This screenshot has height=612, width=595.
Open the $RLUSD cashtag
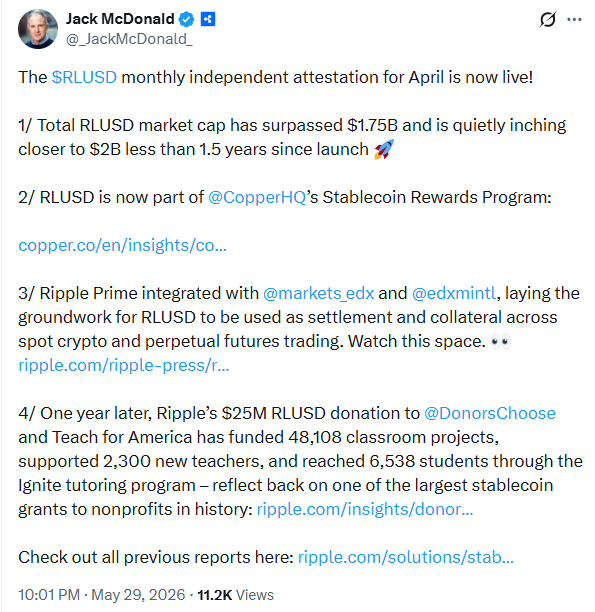click(84, 77)
